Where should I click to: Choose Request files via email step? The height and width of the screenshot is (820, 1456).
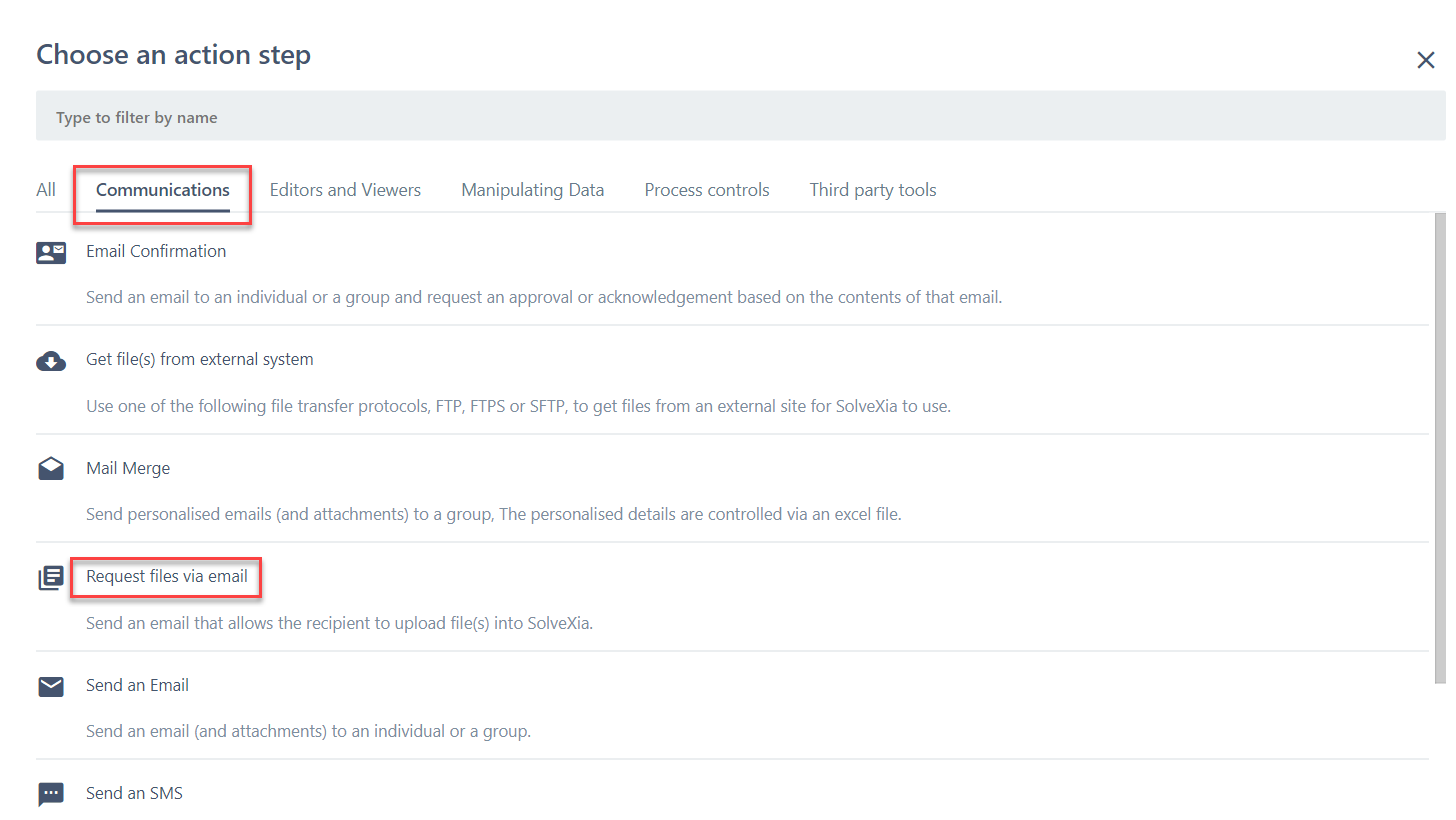coord(167,576)
